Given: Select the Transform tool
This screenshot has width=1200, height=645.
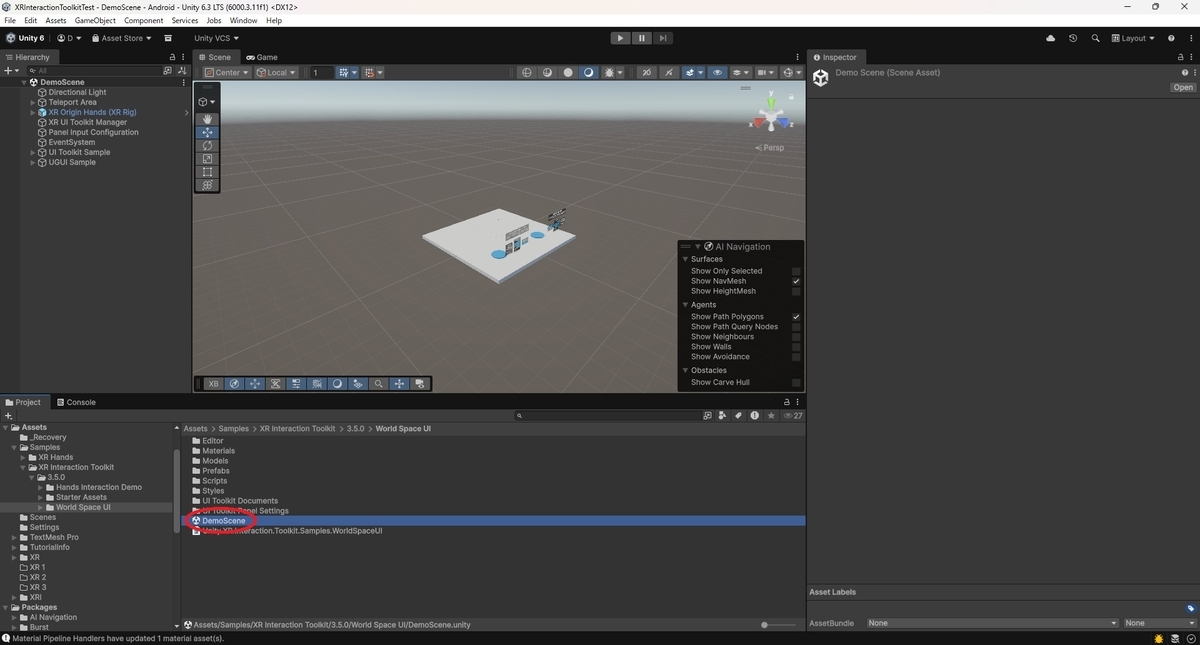Looking at the screenshot, I should click(x=207, y=185).
